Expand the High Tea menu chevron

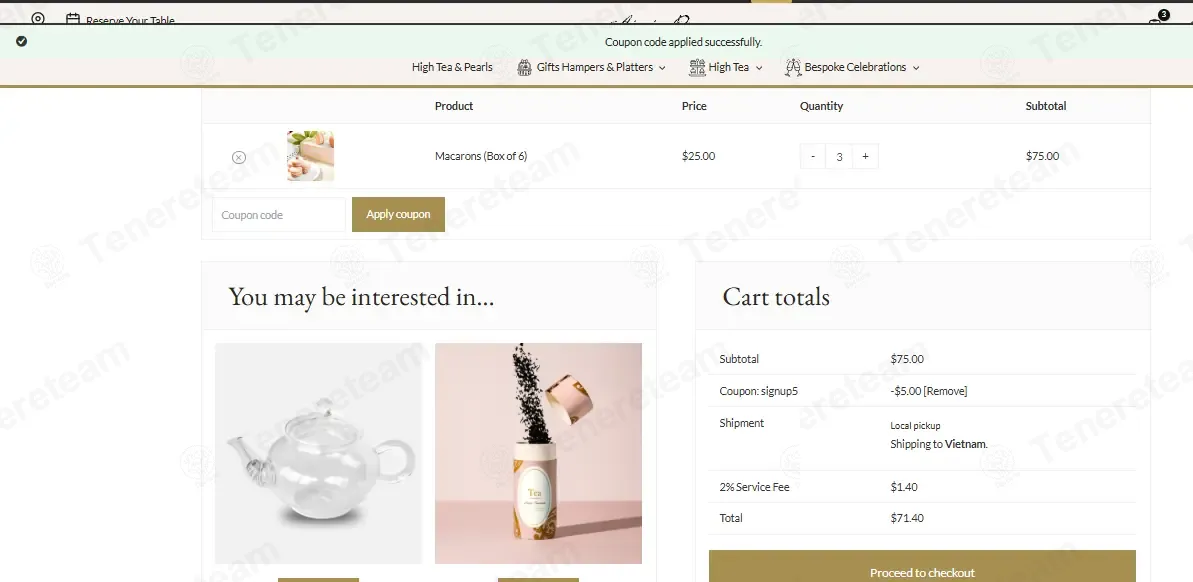(759, 68)
